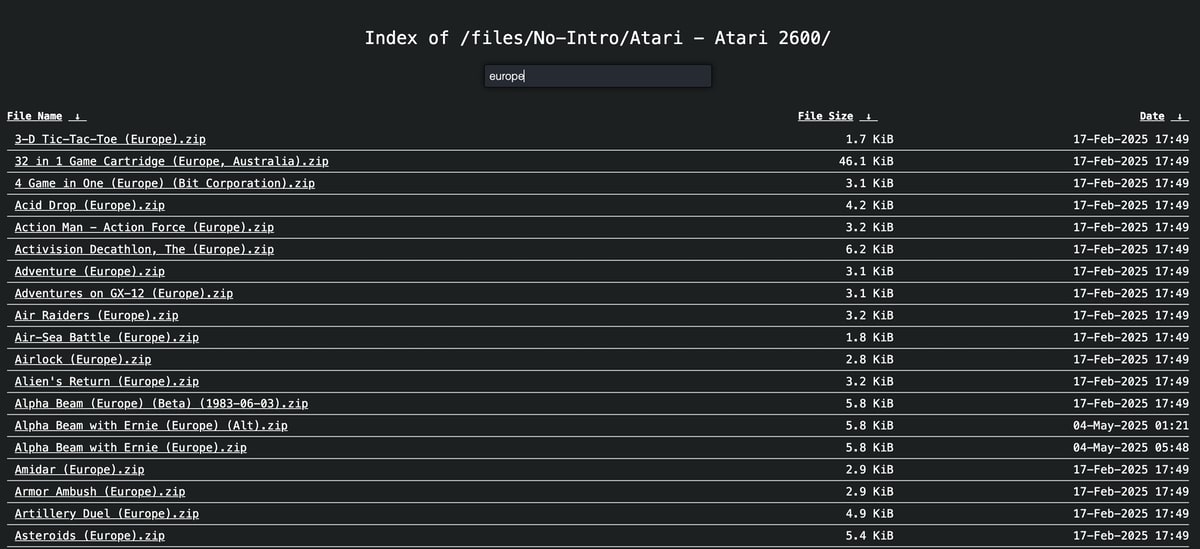Open Air-Sea Battle (Europe).zip link
The image size is (1200, 549).
107,338
